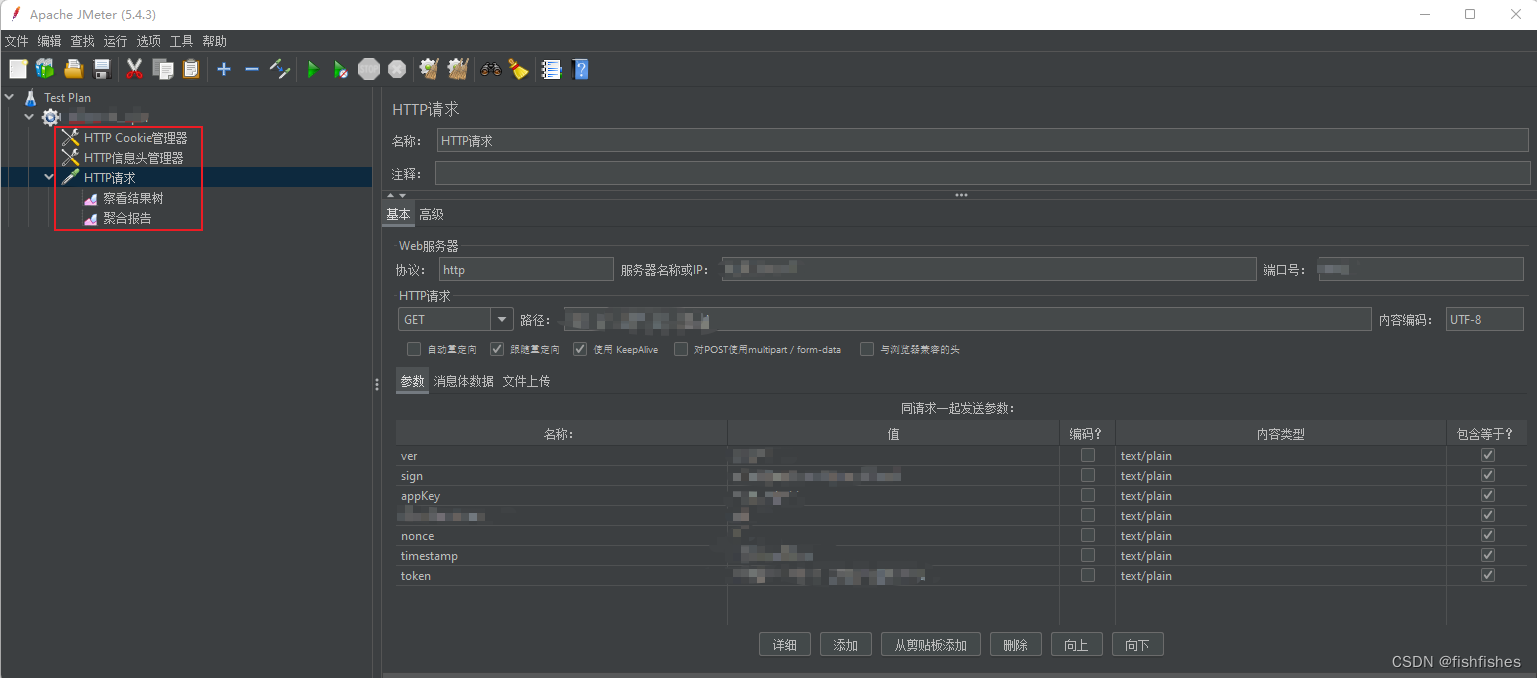Save the test plan with the floppy disk icon

101,69
